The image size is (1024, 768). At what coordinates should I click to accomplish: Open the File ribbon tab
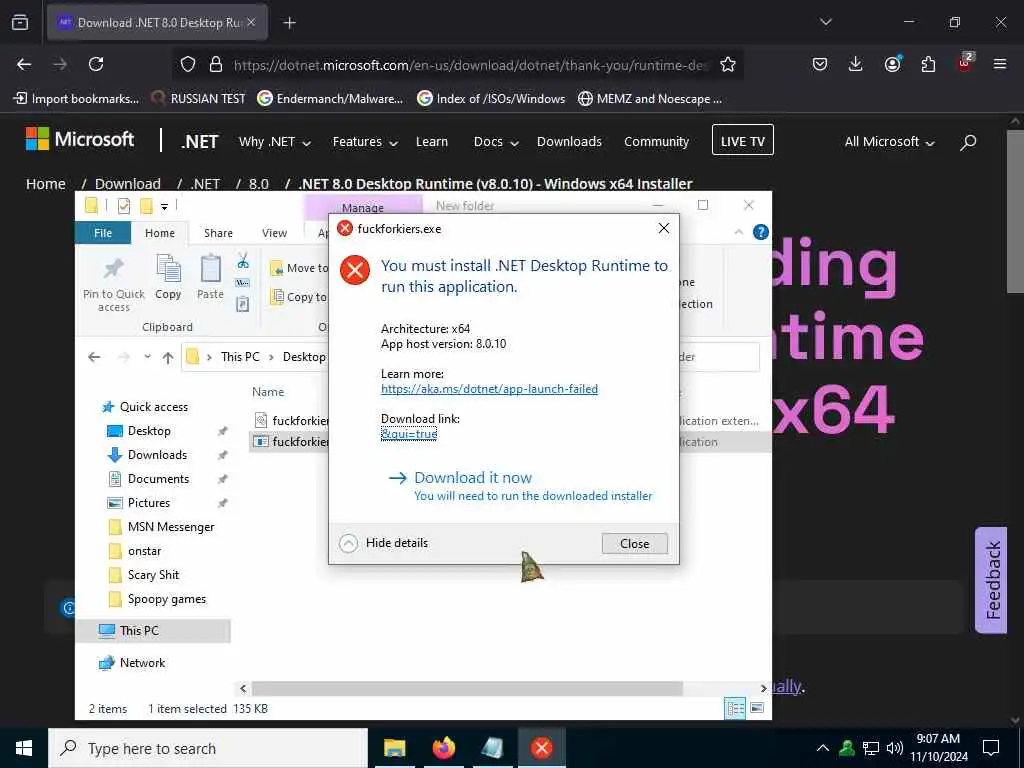point(103,233)
